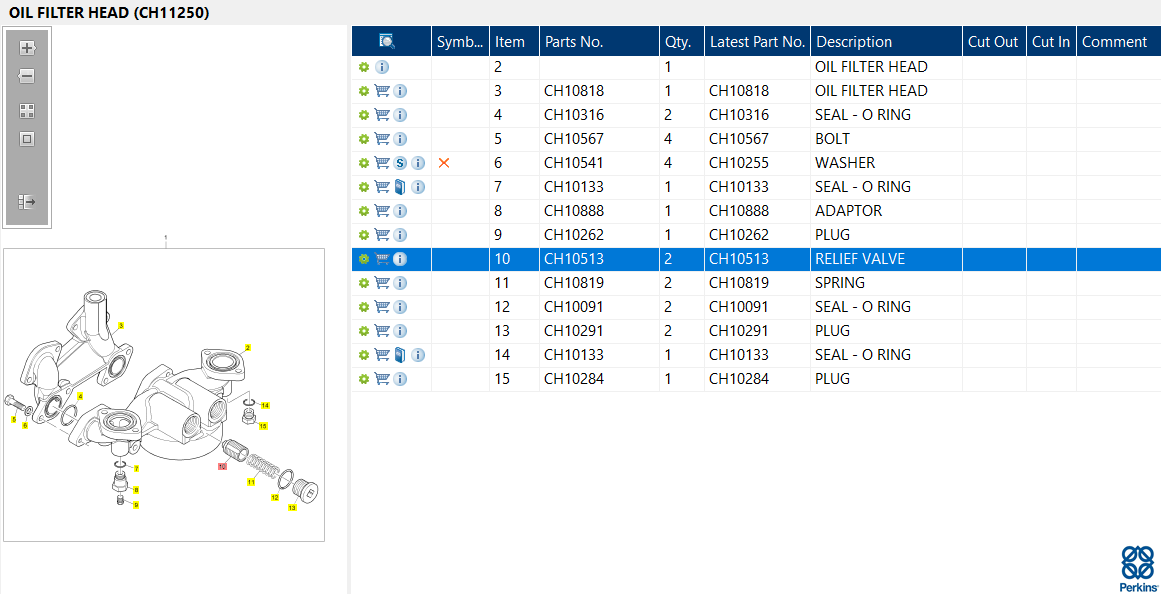Click the Description column header

(x=887, y=41)
